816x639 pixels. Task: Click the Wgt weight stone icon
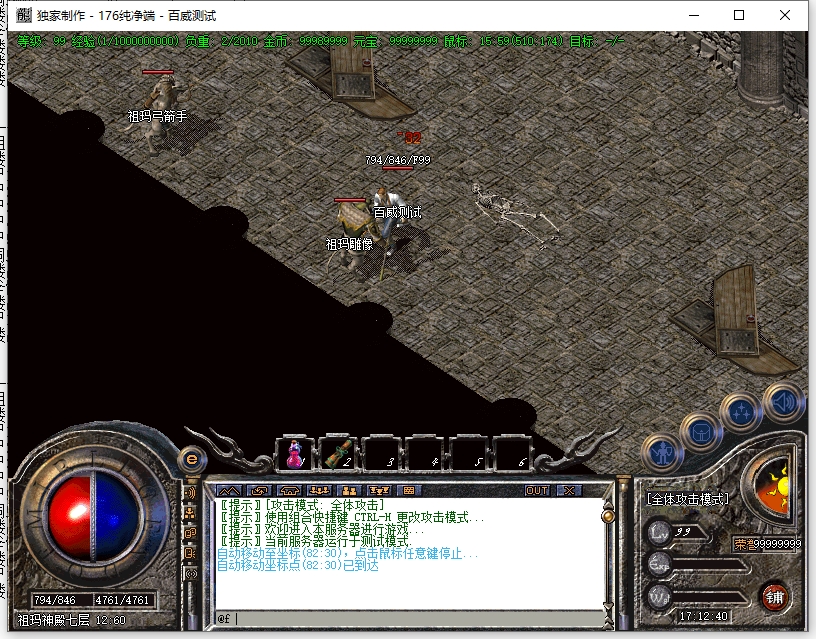point(659,597)
